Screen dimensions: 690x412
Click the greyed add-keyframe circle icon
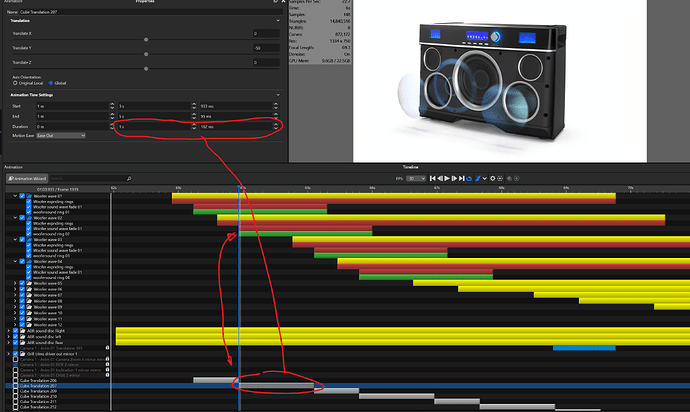[517, 178]
